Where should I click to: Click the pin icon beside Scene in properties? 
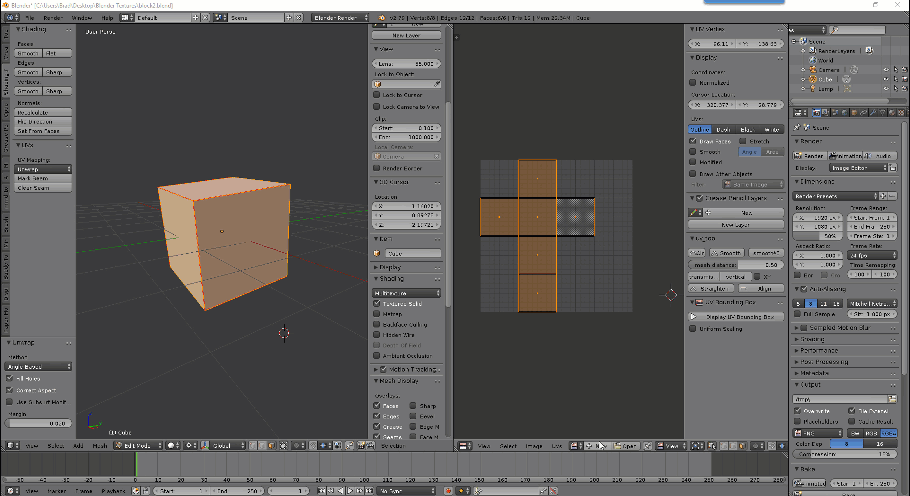(x=798, y=127)
